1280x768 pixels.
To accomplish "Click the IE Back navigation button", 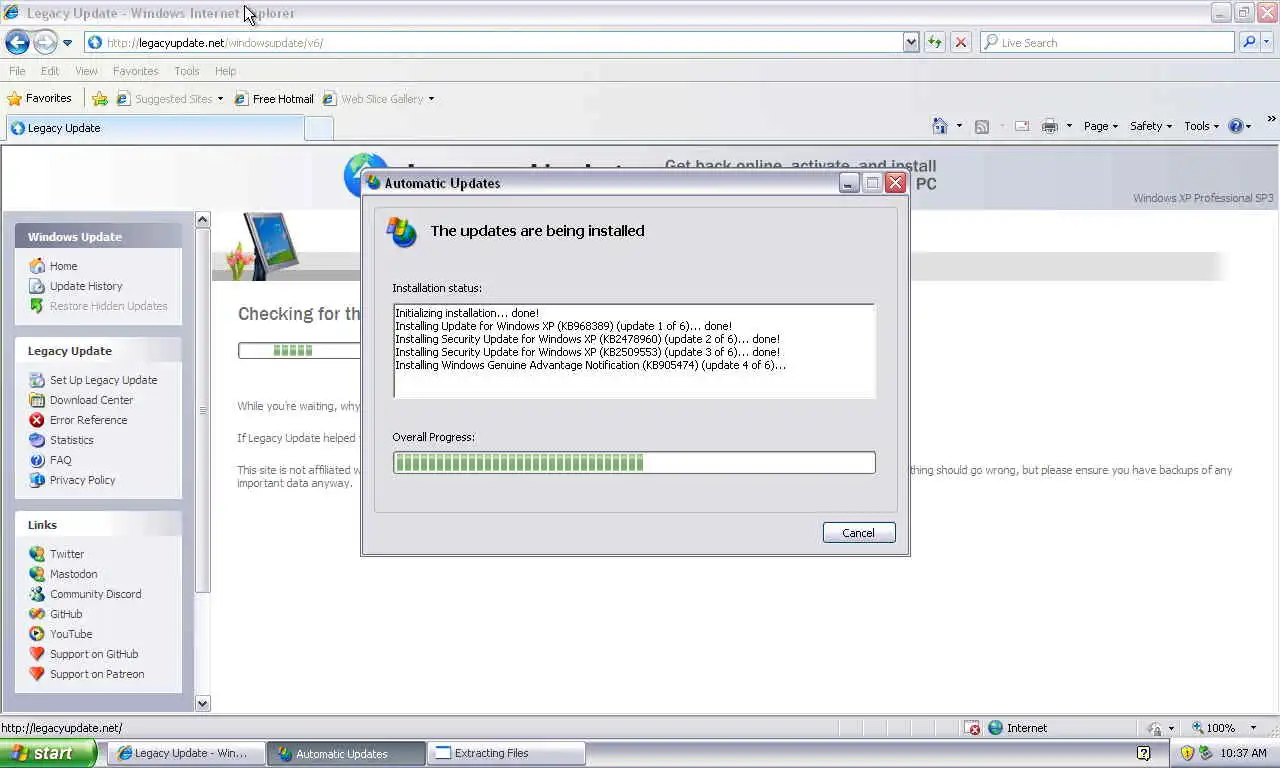I will coord(17,42).
